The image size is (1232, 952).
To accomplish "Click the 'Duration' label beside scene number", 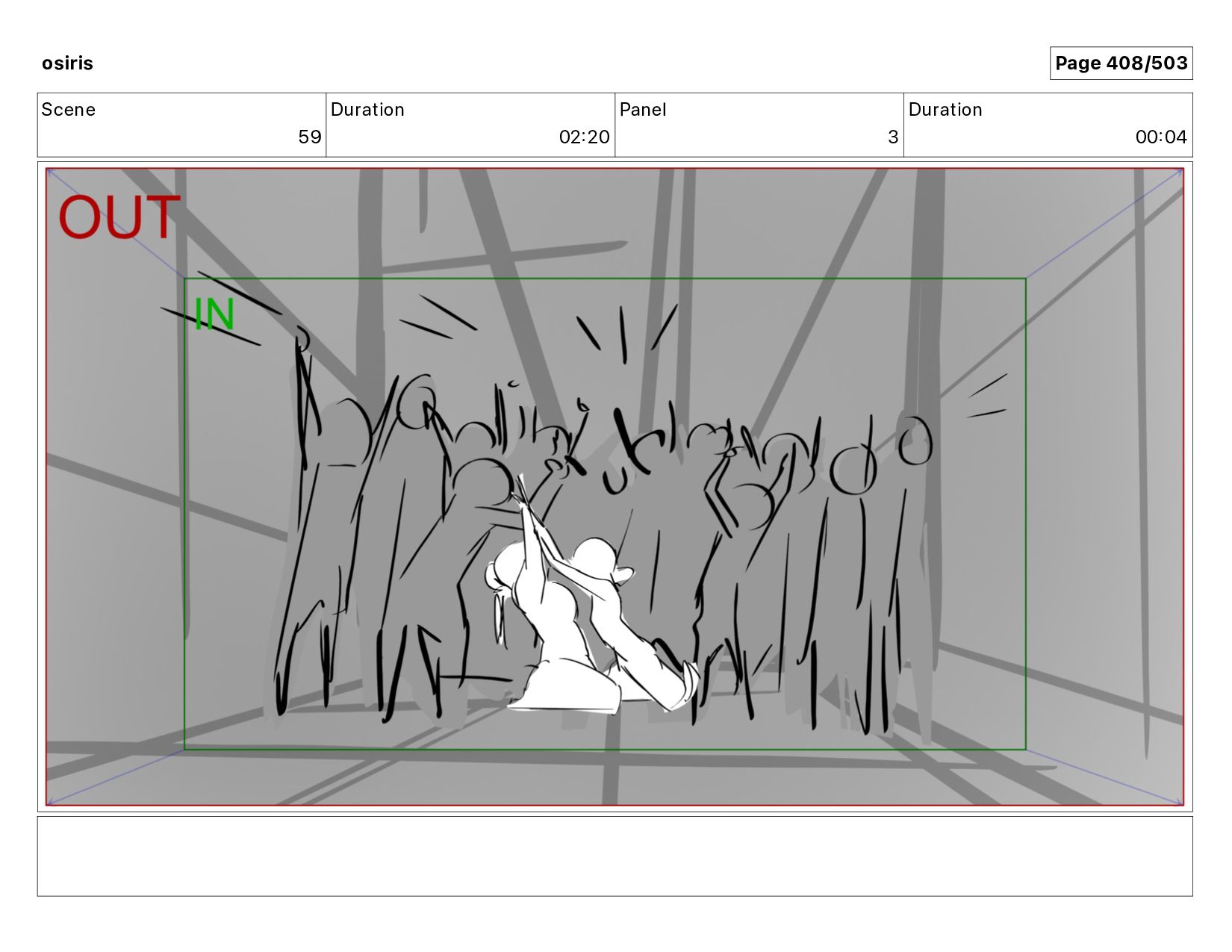I will tap(367, 110).
